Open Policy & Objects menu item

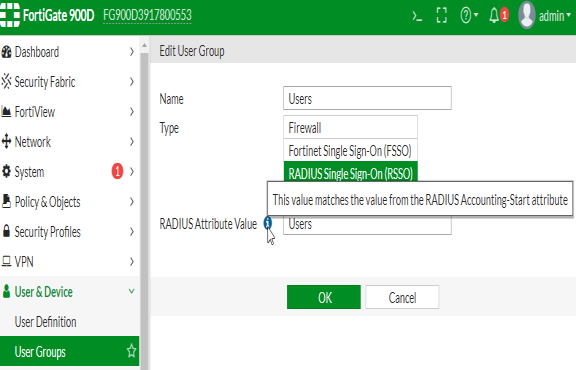[69, 202]
